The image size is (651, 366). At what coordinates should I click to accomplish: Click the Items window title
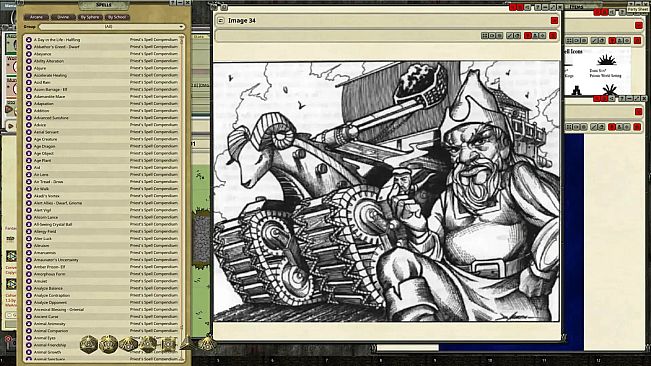pyautogui.click(x=576, y=7)
